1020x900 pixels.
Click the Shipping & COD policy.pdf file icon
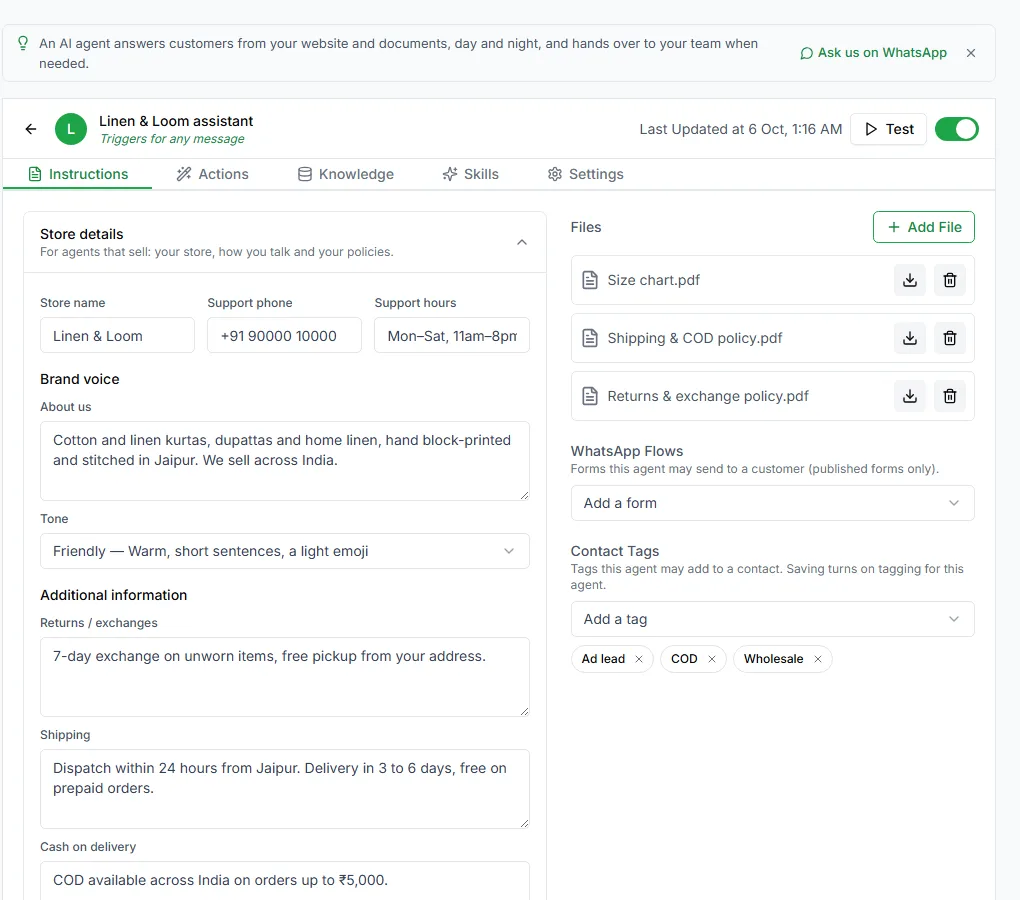(589, 338)
